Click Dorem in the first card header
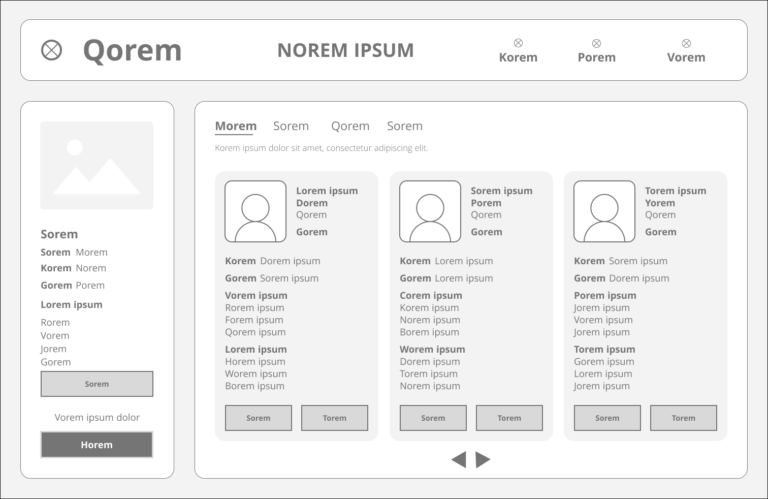The height and width of the screenshot is (499, 768). (x=312, y=203)
